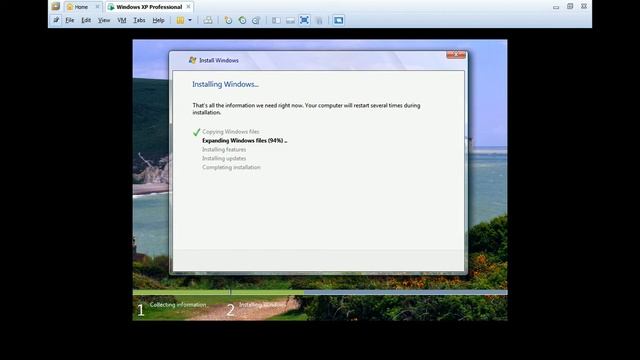The width and height of the screenshot is (640, 360).
Task: Toggle the thumbnail bar icon
Action: pos(290,20)
